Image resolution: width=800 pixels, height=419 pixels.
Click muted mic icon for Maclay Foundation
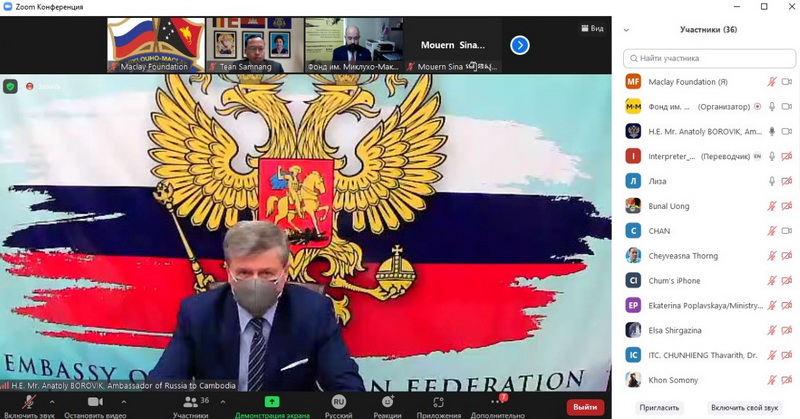tap(772, 82)
